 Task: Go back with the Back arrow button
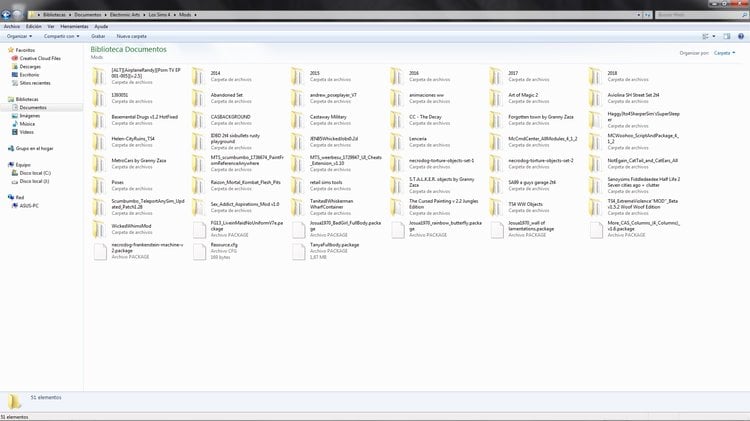pos(6,15)
